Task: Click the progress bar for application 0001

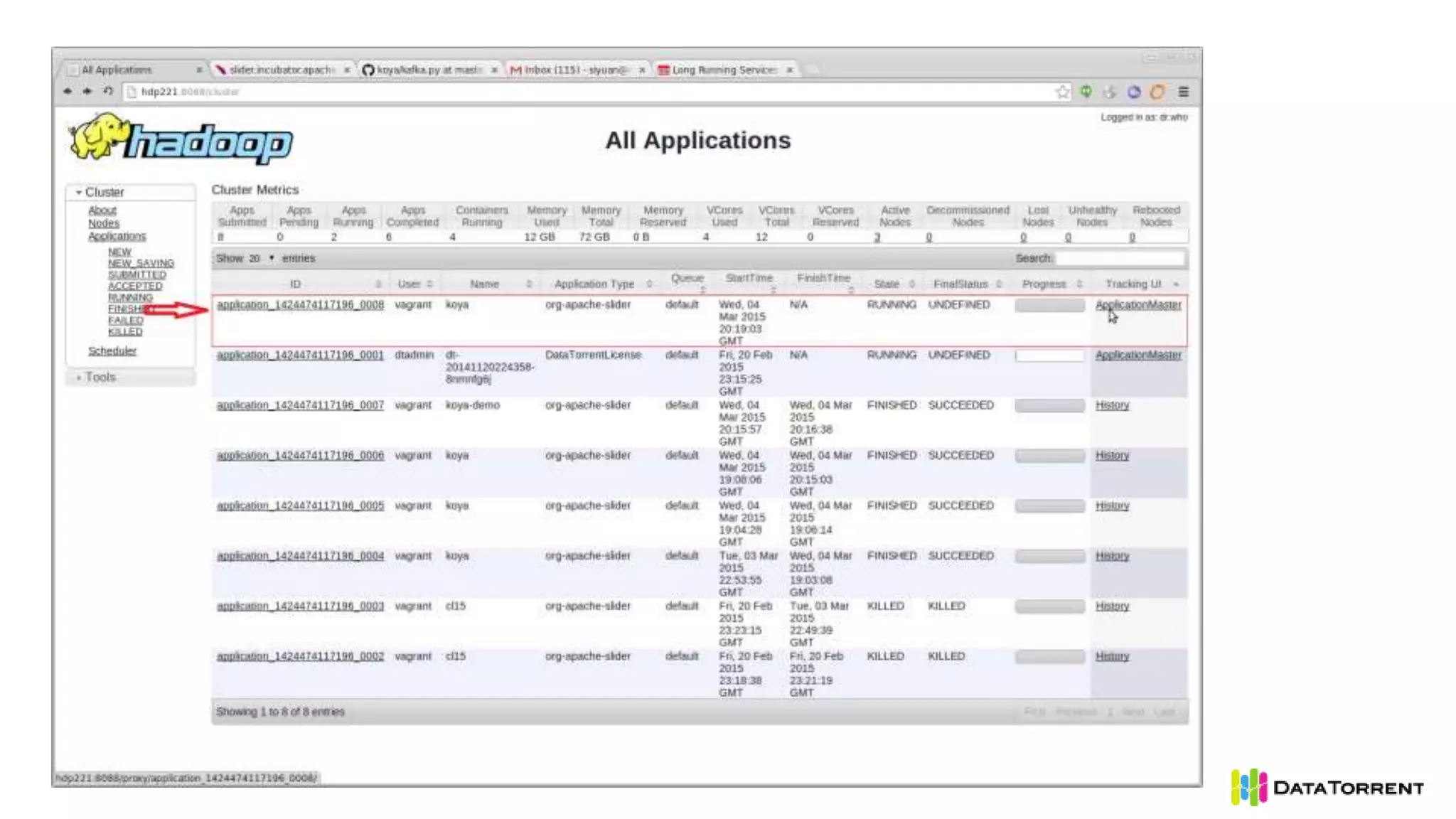Action: pos(1049,355)
